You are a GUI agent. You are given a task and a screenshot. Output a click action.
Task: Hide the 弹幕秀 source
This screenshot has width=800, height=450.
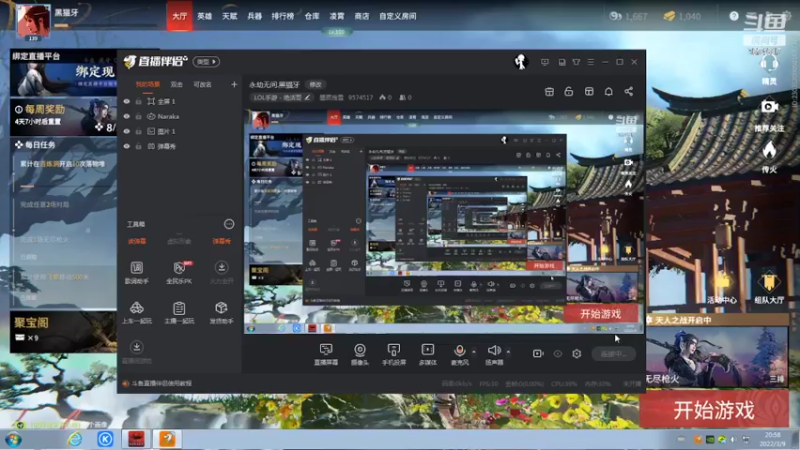point(127,146)
